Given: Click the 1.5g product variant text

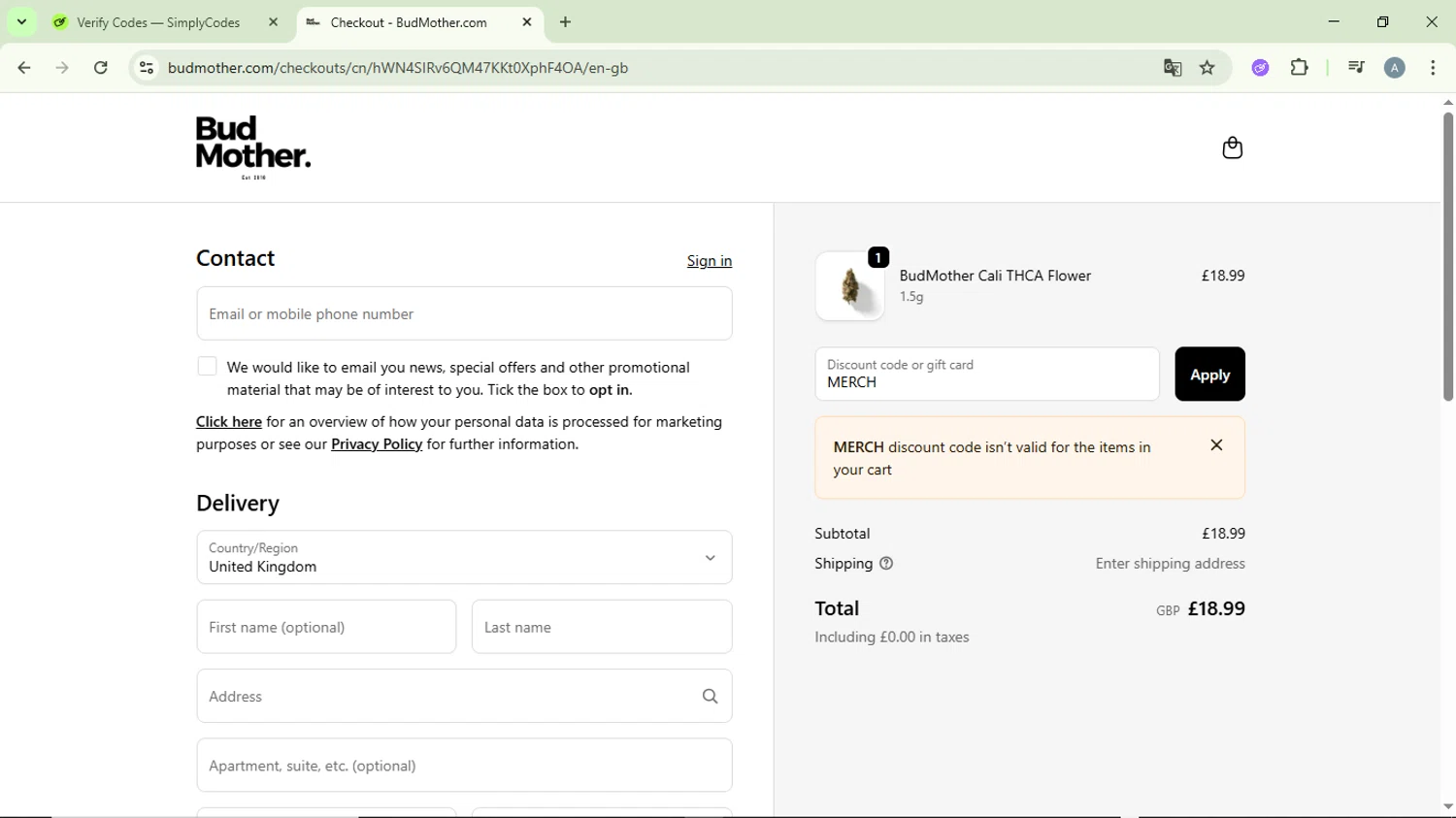Looking at the screenshot, I should [x=911, y=297].
